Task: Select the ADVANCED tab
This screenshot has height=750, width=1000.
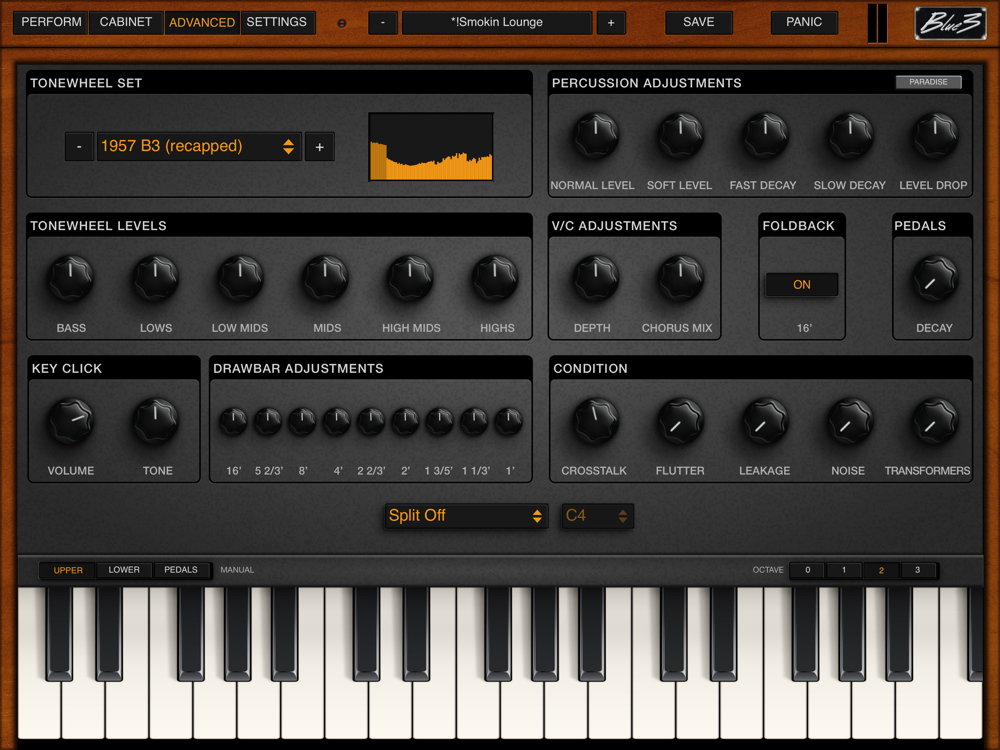Action: 202,22
